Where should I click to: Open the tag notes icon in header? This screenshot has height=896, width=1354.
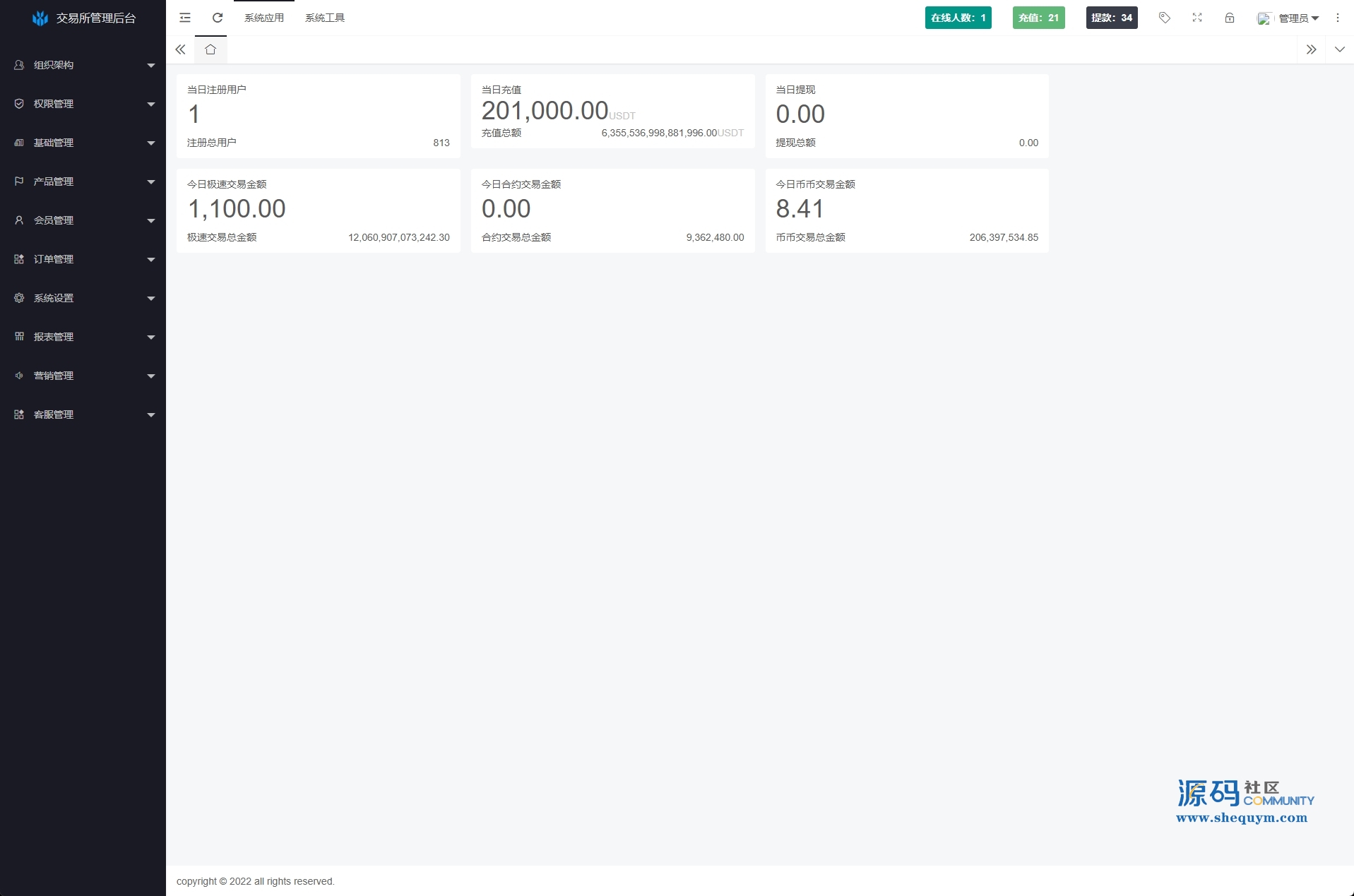(1165, 18)
